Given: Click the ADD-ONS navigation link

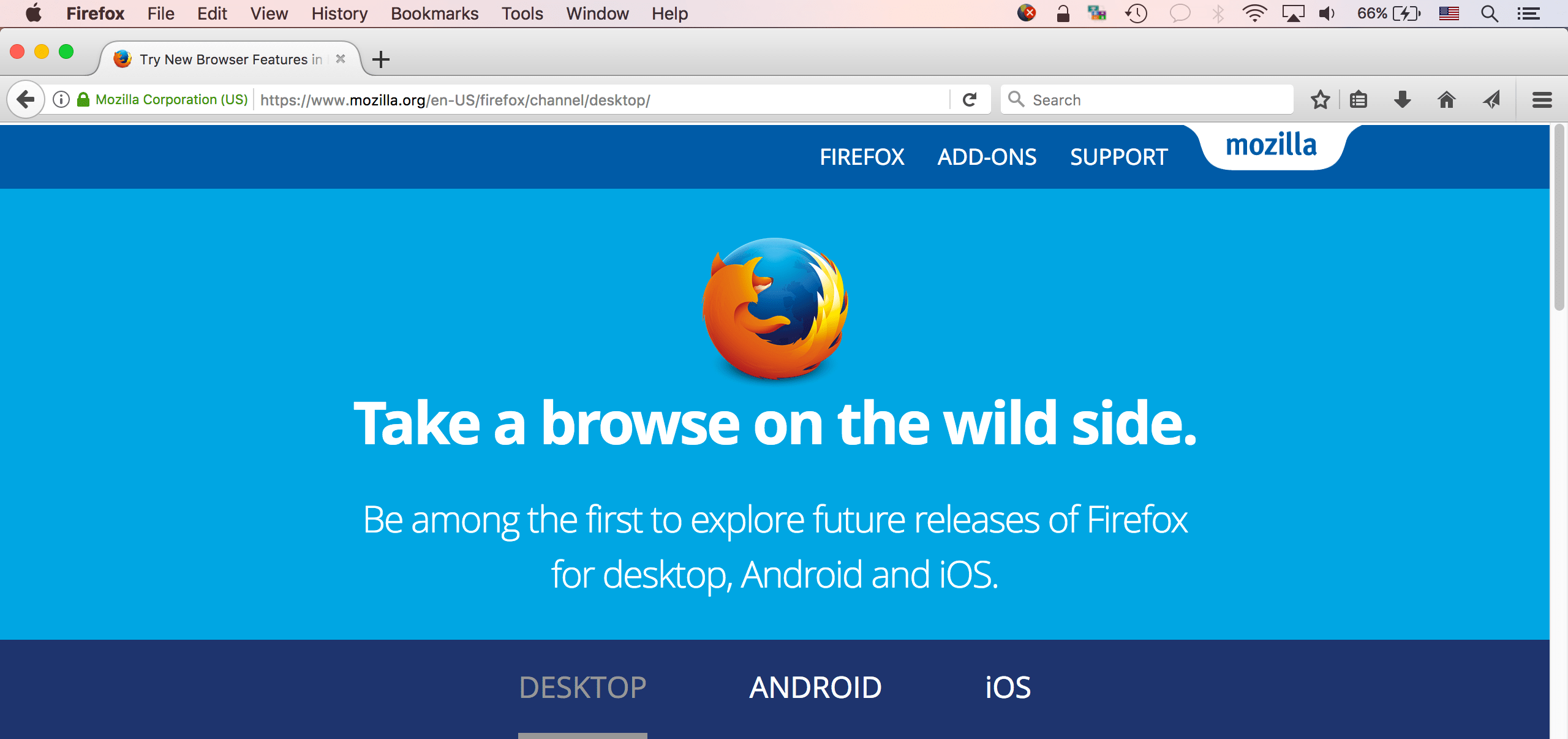Looking at the screenshot, I should [987, 157].
